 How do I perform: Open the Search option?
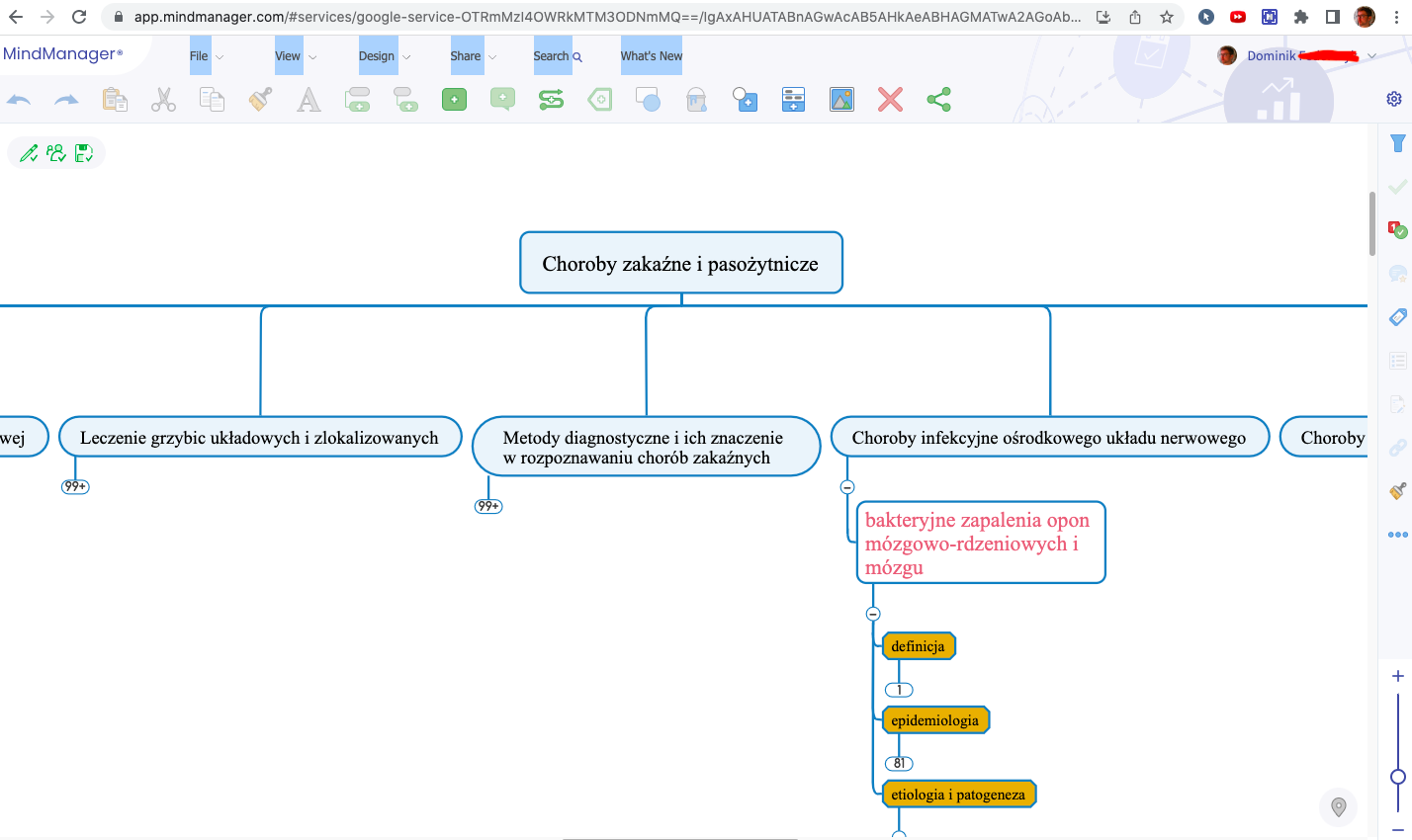pyautogui.click(x=558, y=56)
